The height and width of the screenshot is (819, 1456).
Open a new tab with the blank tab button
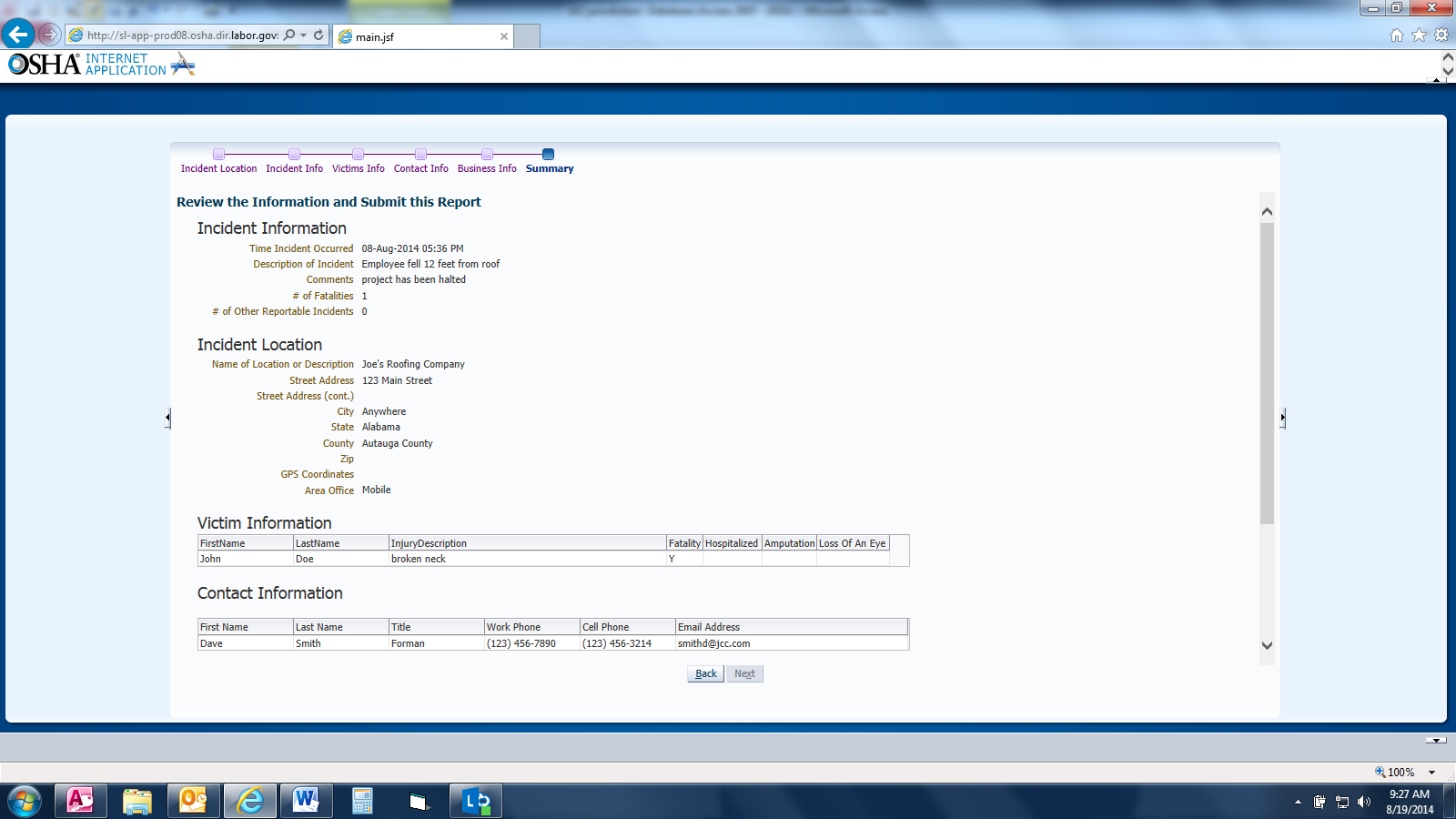[x=528, y=36]
